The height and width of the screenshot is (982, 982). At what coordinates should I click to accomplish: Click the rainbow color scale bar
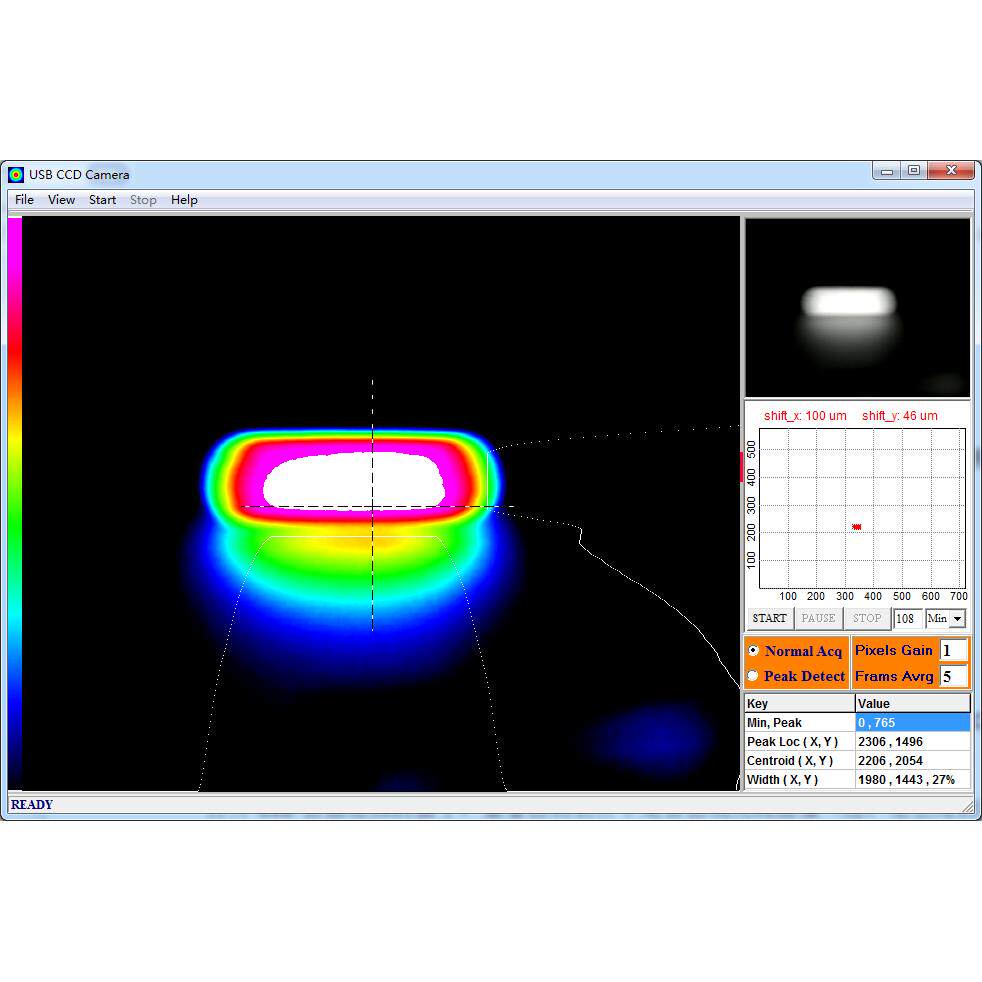(x=15, y=504)
